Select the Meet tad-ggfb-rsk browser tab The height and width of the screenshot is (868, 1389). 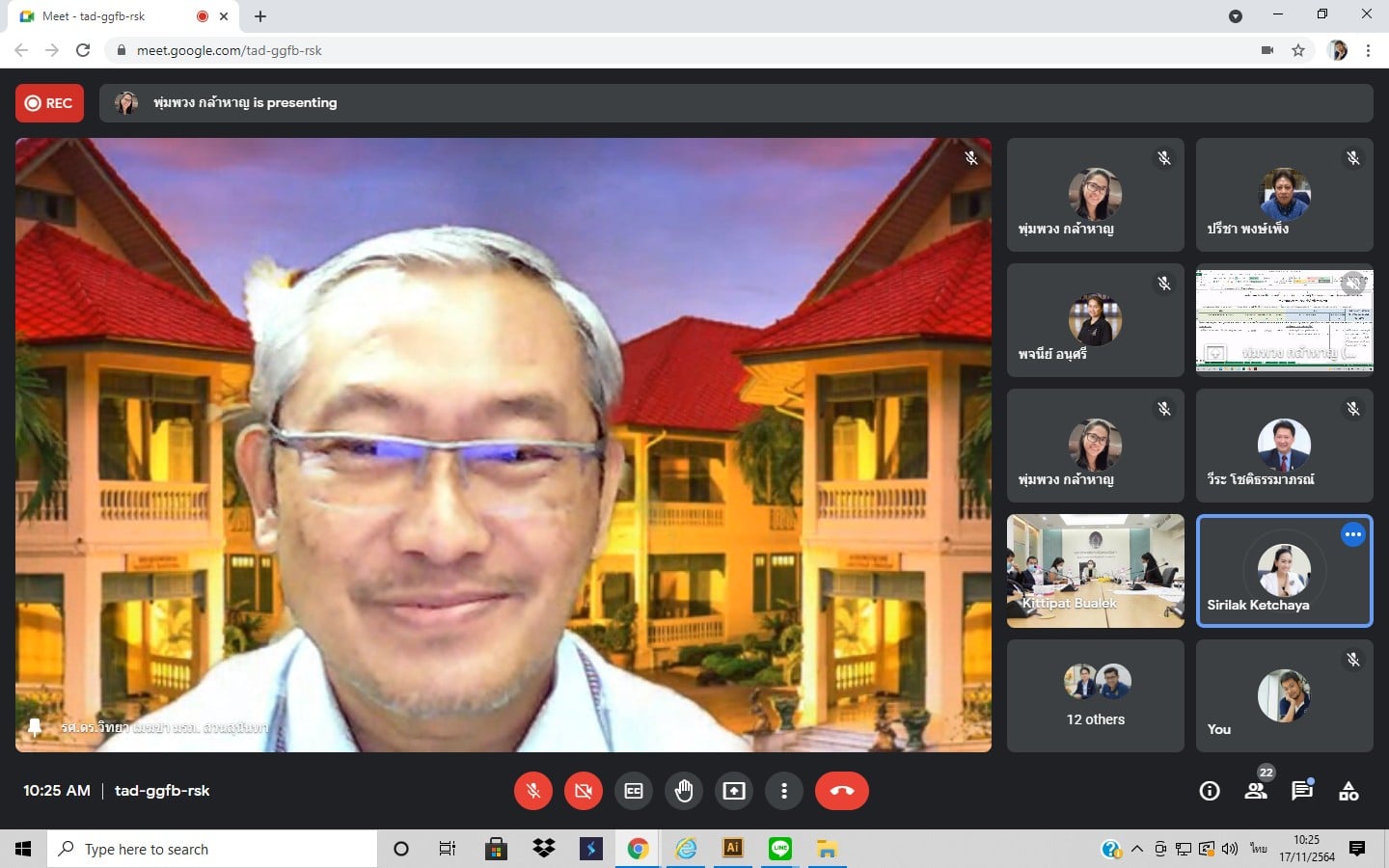pyautogui.click(x=106, y=16)
